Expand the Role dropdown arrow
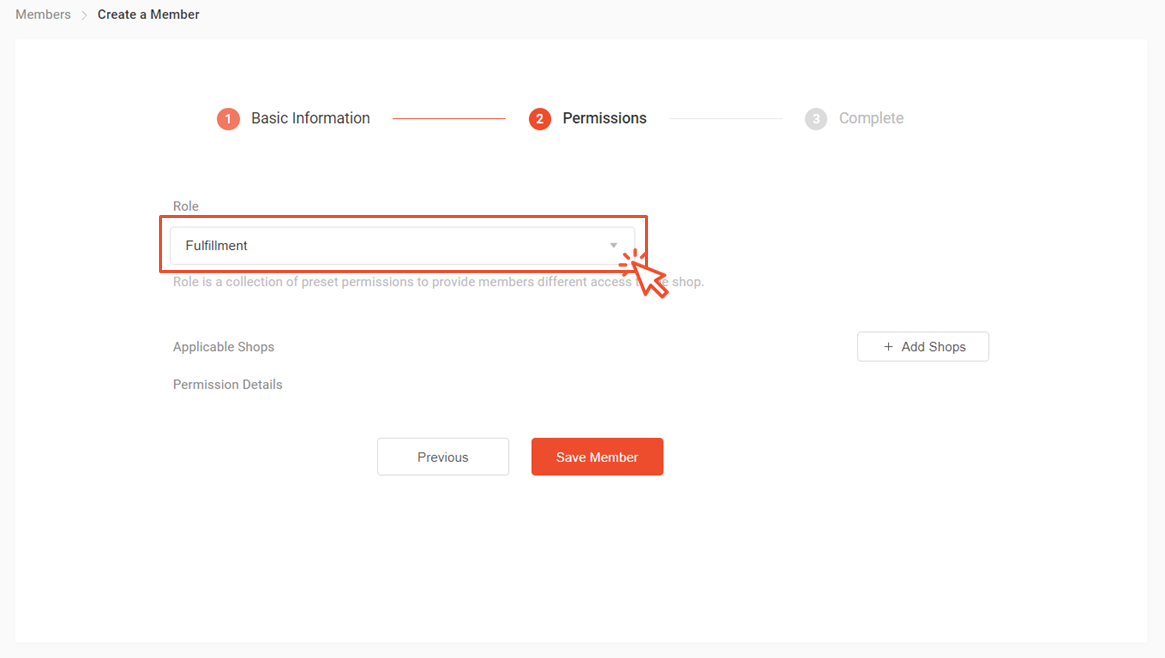Screen dimensions: 1165x658 pos(614,245)
